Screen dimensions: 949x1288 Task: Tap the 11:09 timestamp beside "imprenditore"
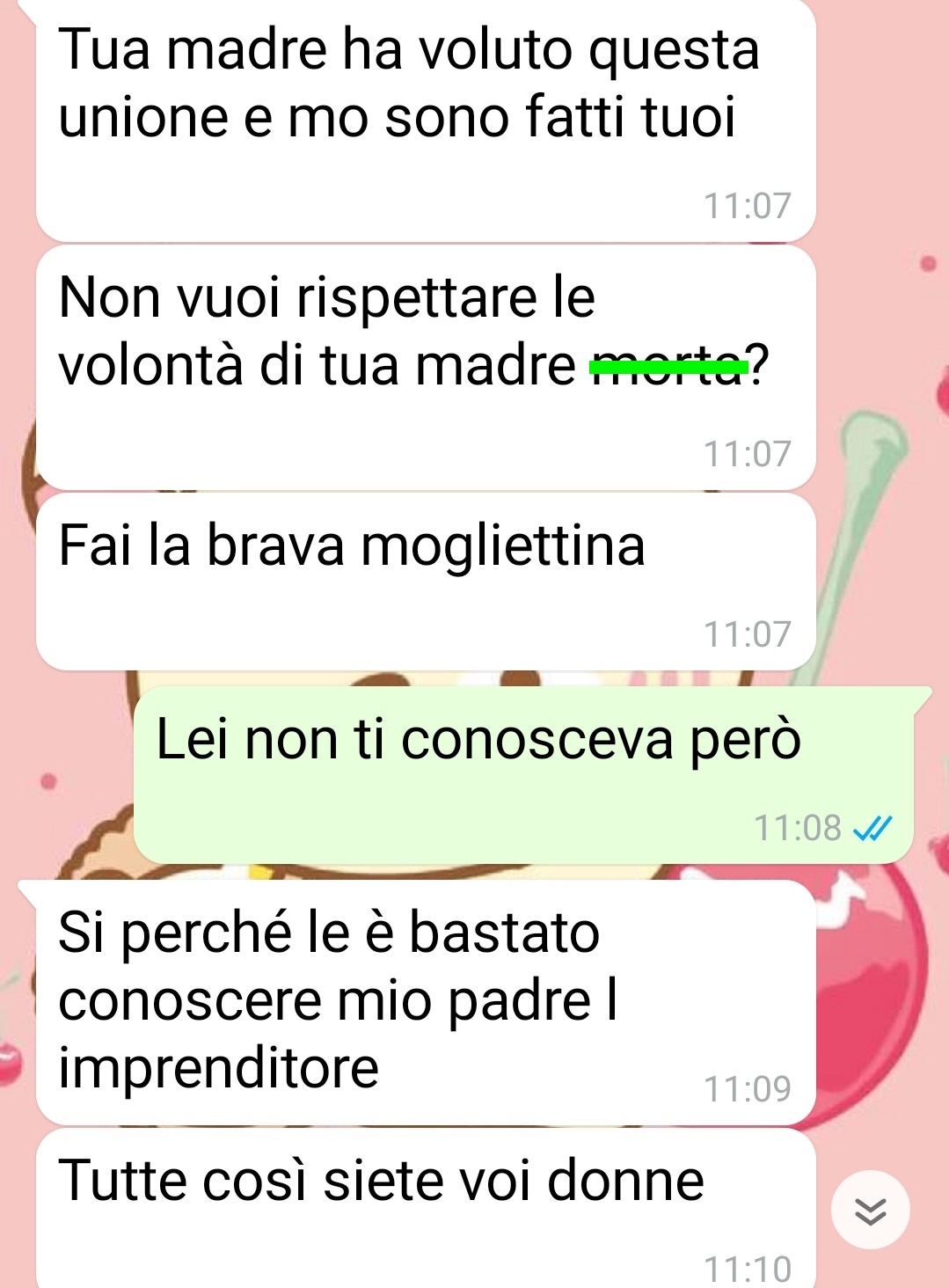pos(748,1089)
